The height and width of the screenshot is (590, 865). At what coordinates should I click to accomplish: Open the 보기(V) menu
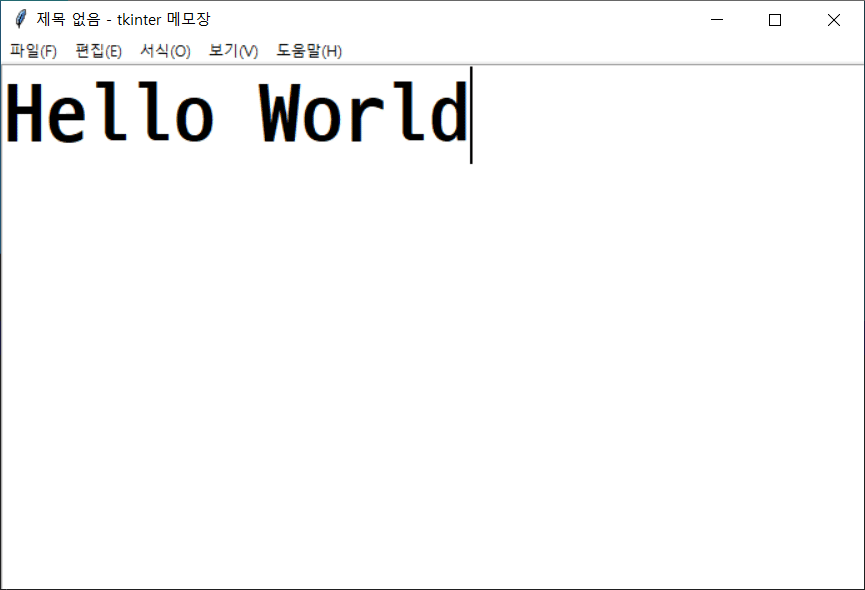233,51
